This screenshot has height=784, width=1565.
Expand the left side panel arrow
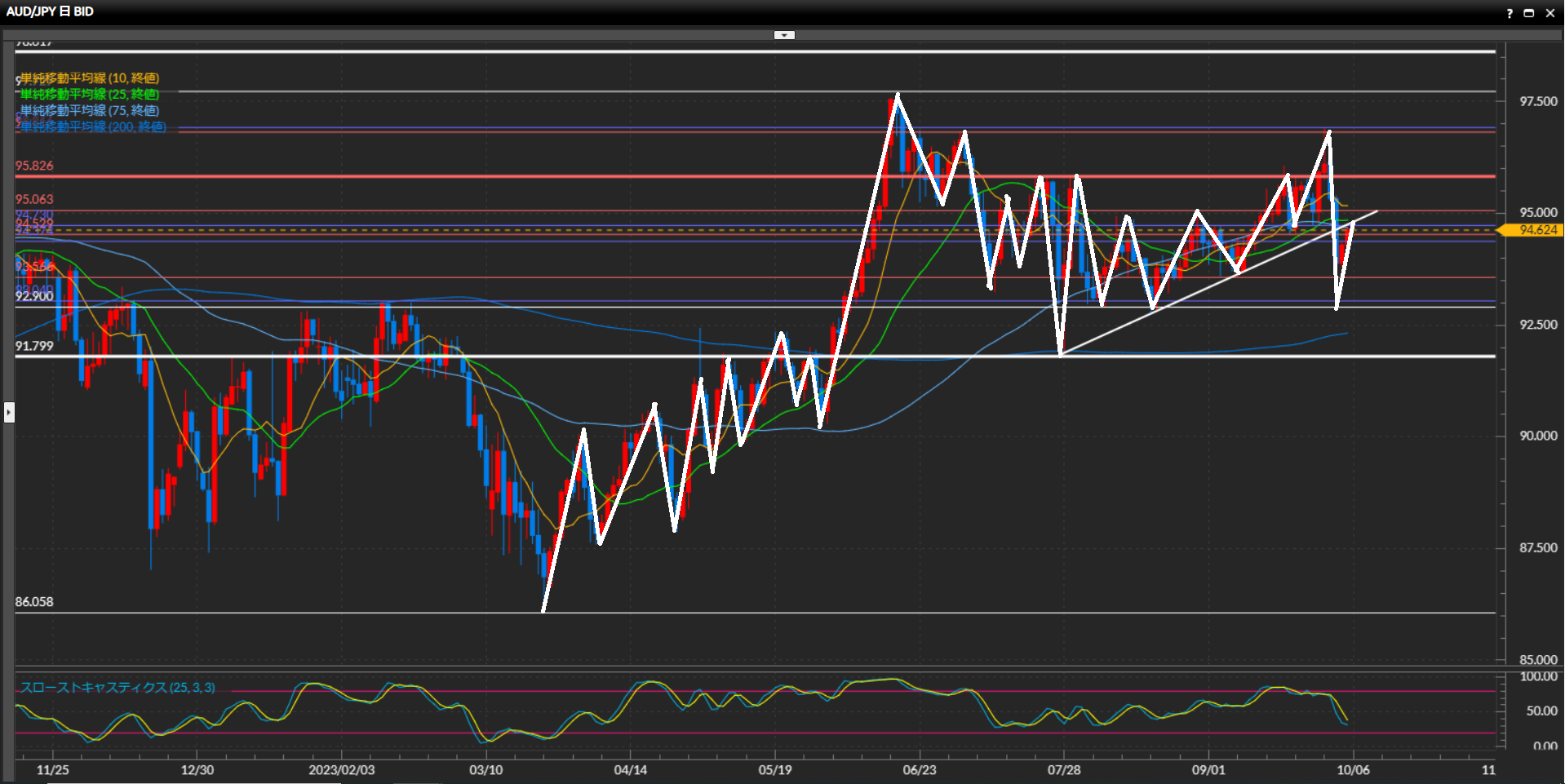pyautogui.click(x=9, y=412)
